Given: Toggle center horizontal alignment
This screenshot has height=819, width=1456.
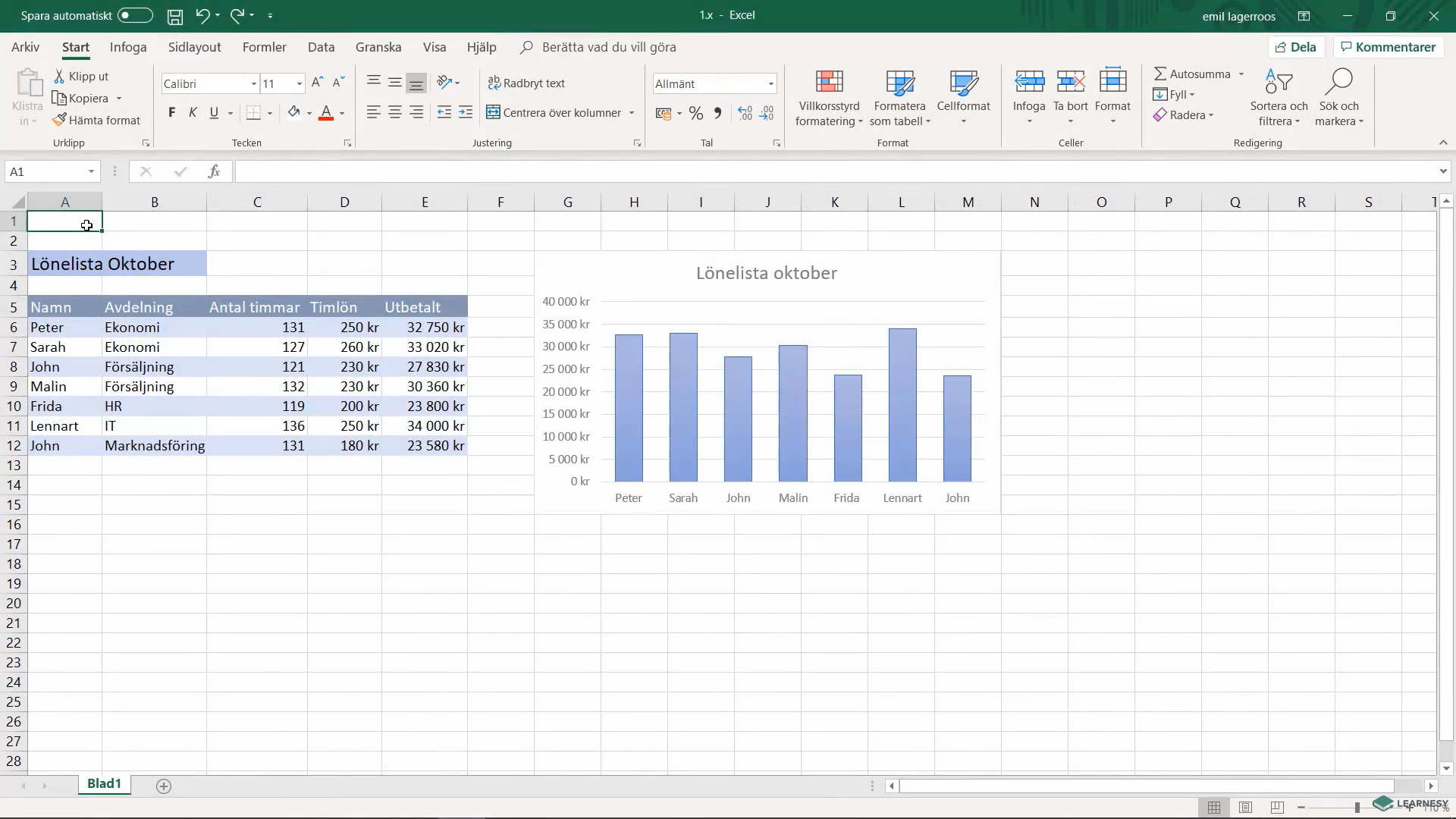Looking at the screenshot, I should [395, 112].
